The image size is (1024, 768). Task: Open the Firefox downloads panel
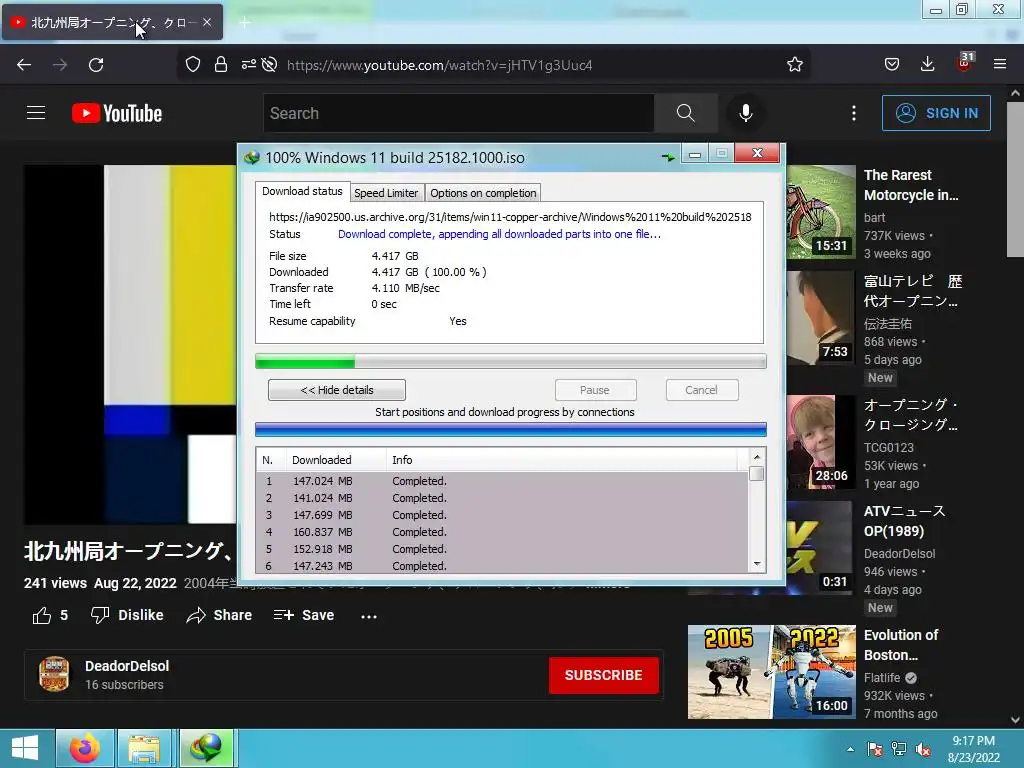tap(927, 65)
